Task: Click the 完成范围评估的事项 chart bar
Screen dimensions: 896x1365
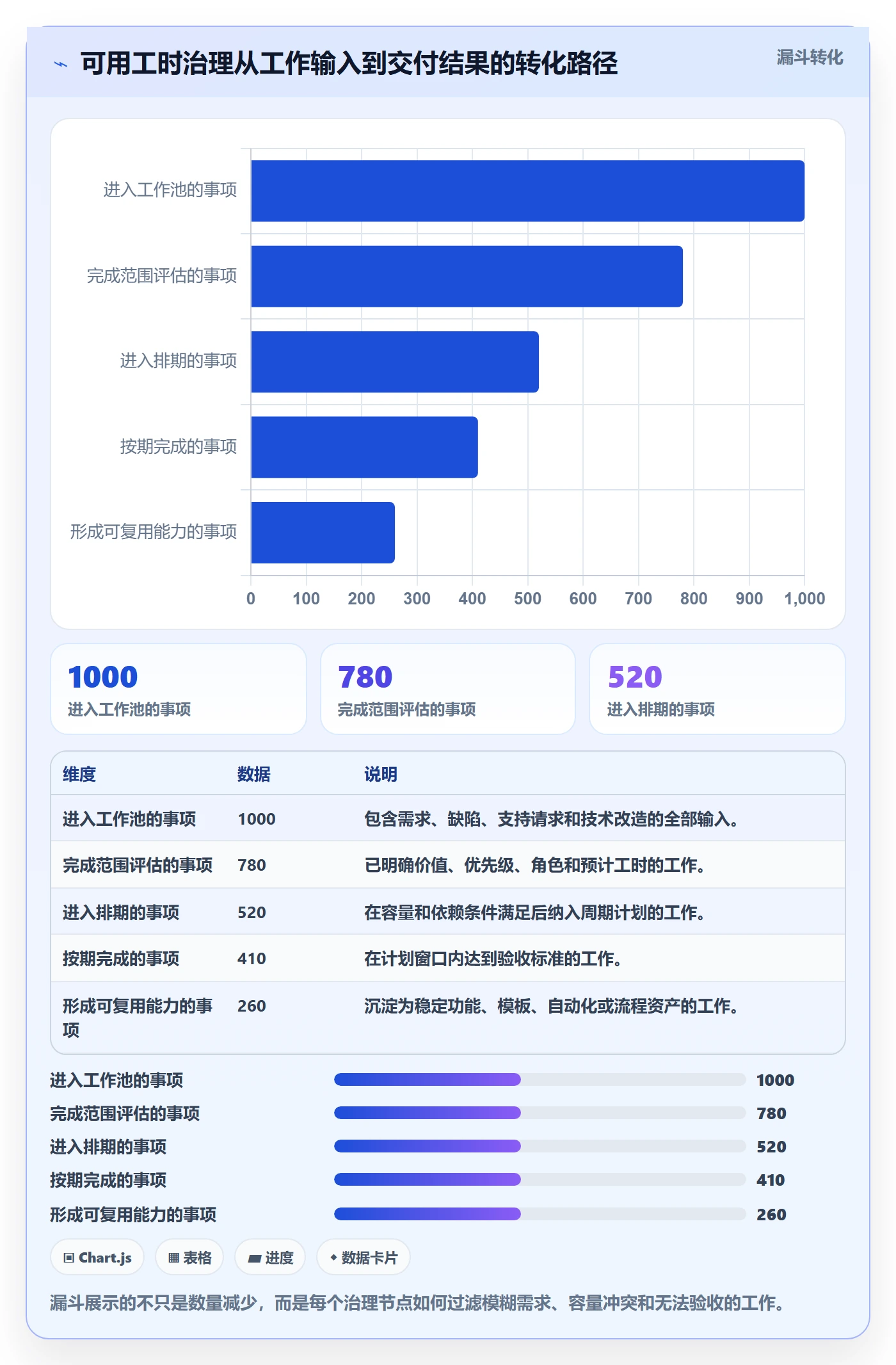Action: (x=467, y=277)
